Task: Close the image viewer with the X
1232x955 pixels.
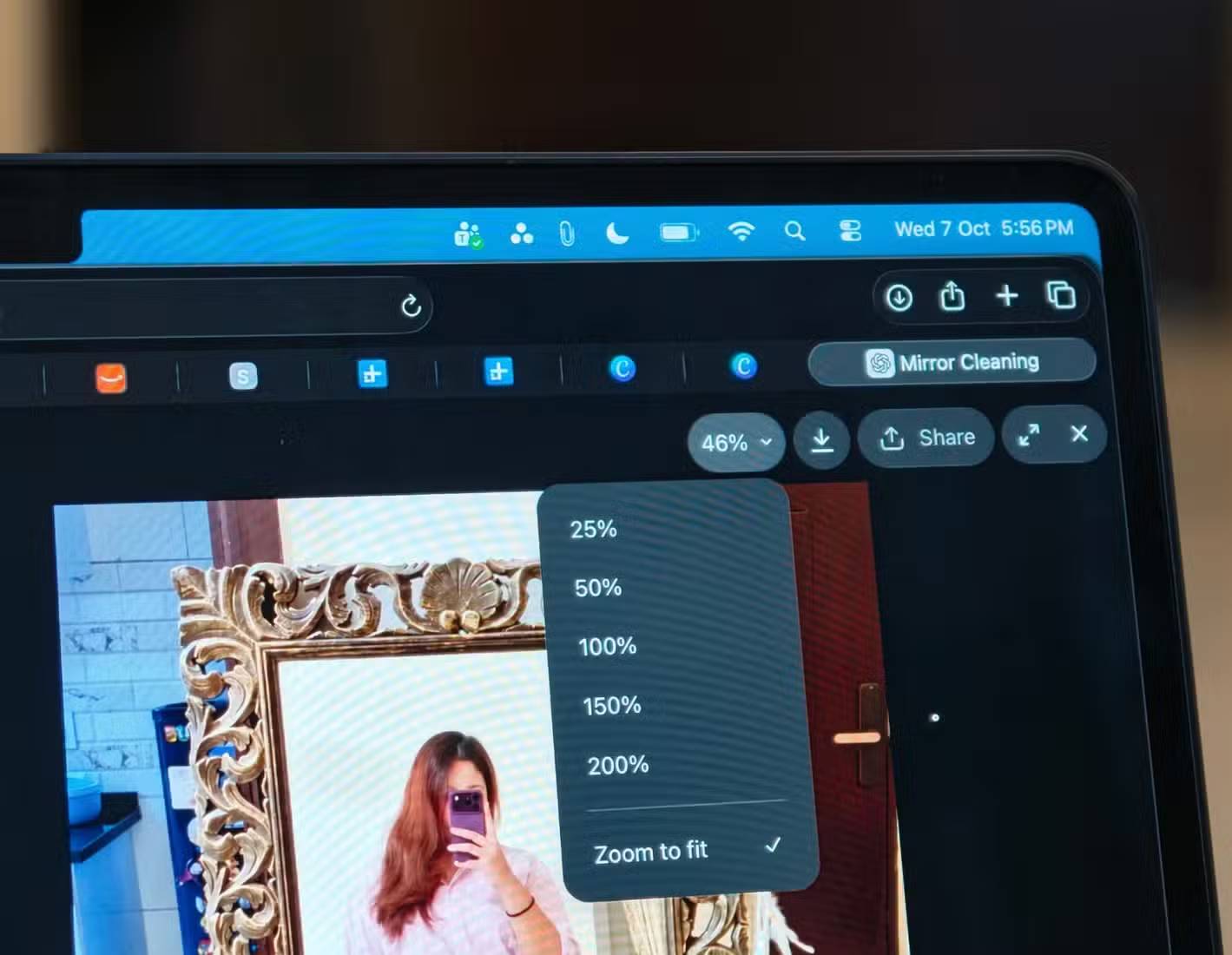Action: [1079, 433]
